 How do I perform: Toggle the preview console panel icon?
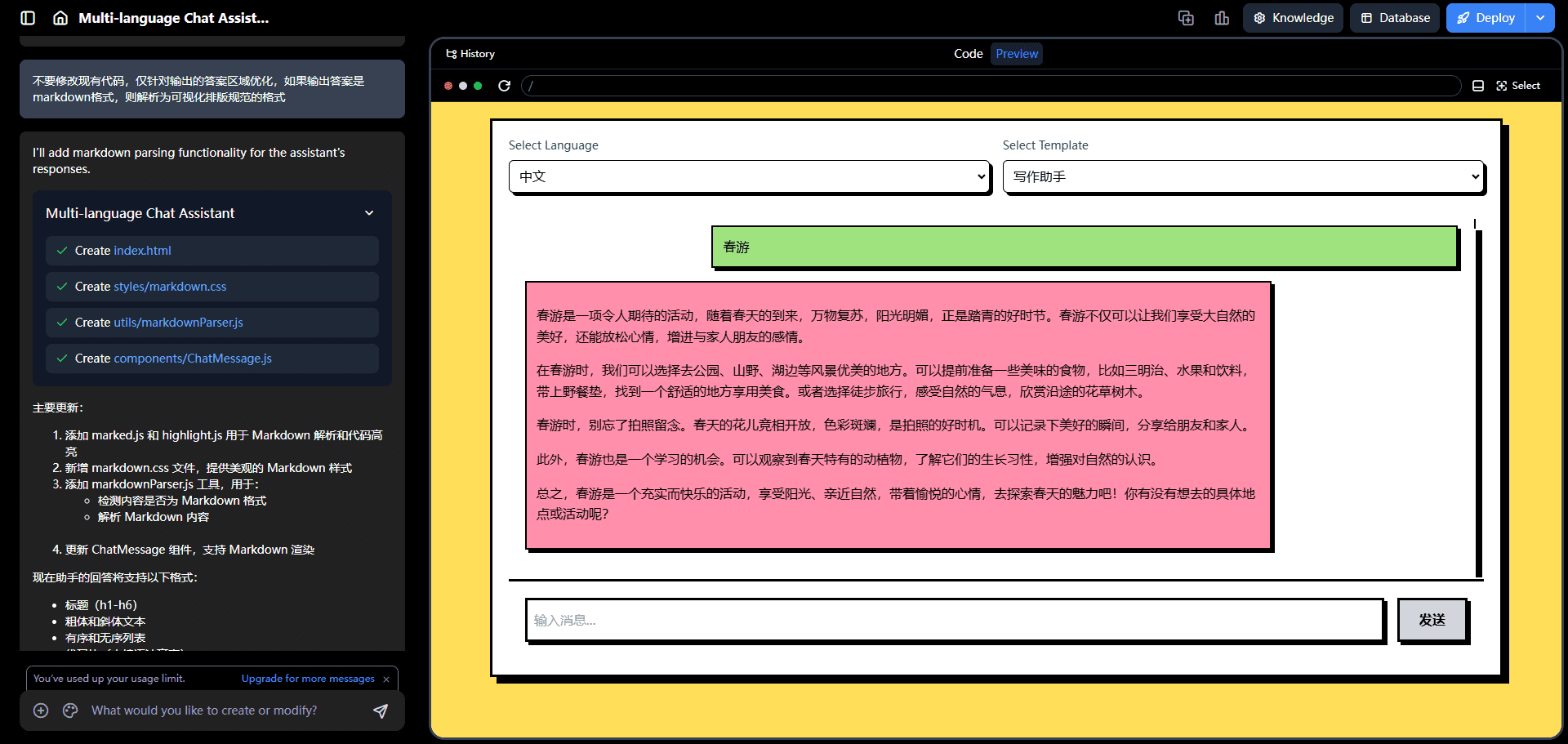click(x=1477, y=86)
